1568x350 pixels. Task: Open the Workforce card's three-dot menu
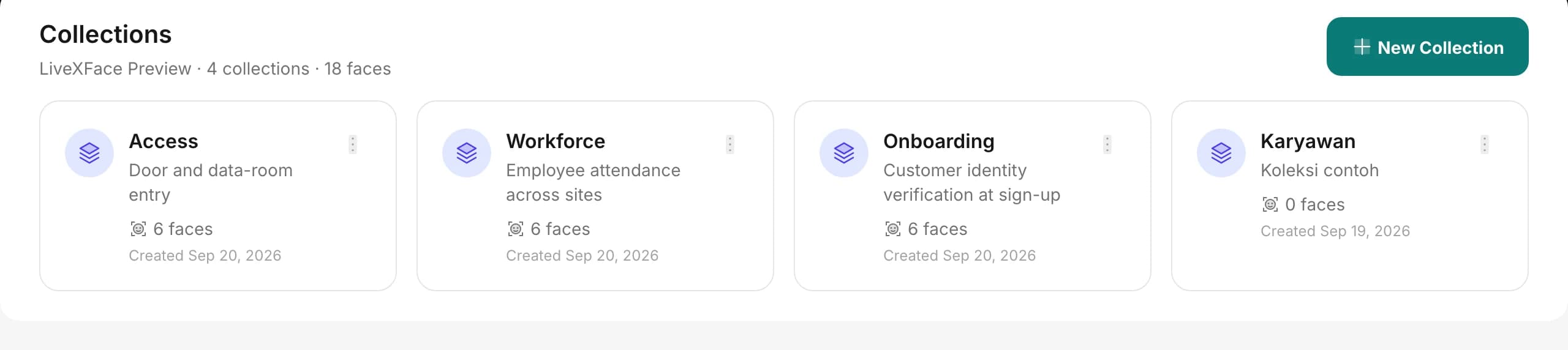click(730, 144)
